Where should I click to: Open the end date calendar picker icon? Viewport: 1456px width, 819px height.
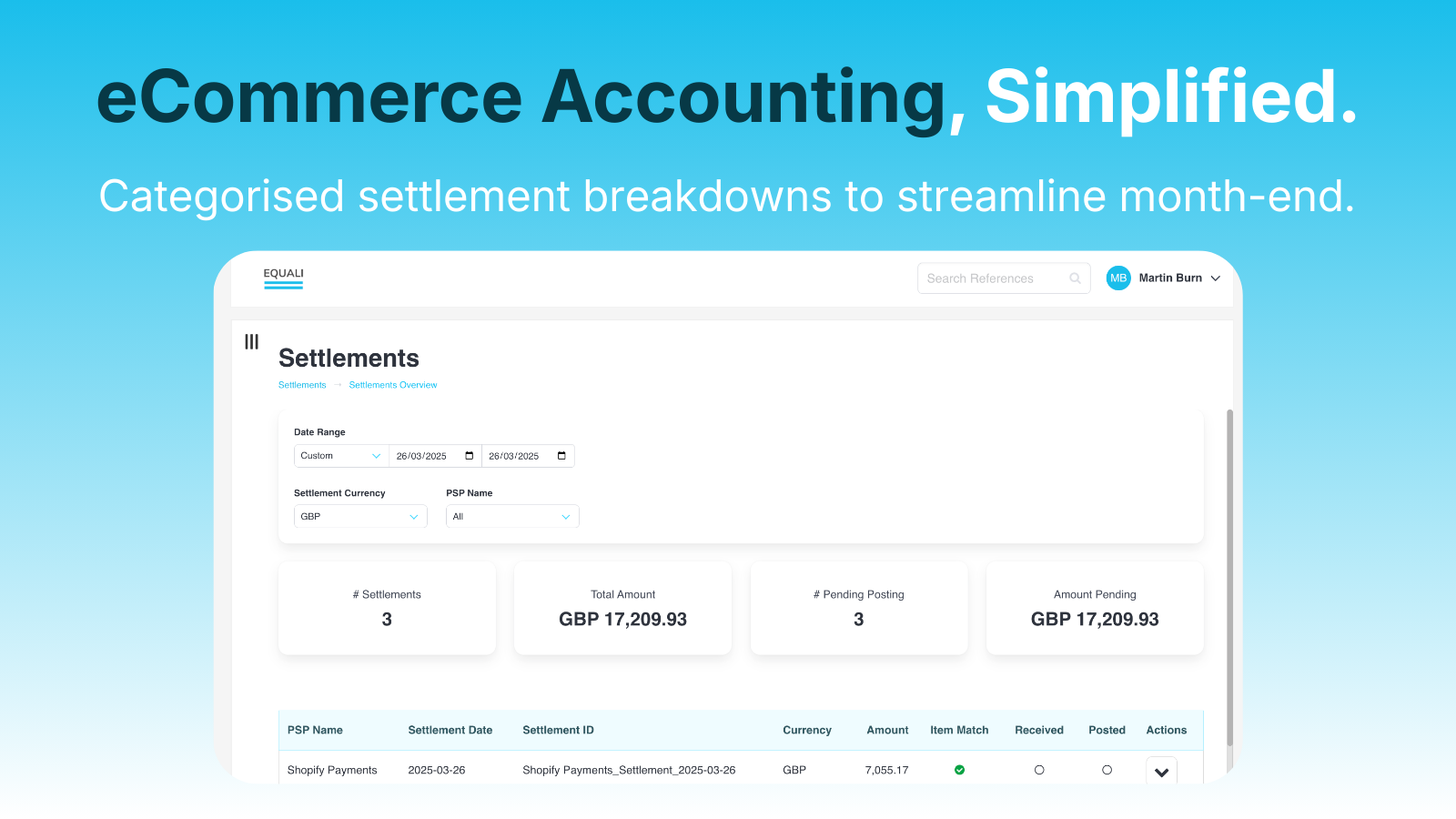(x=561, y=456)
